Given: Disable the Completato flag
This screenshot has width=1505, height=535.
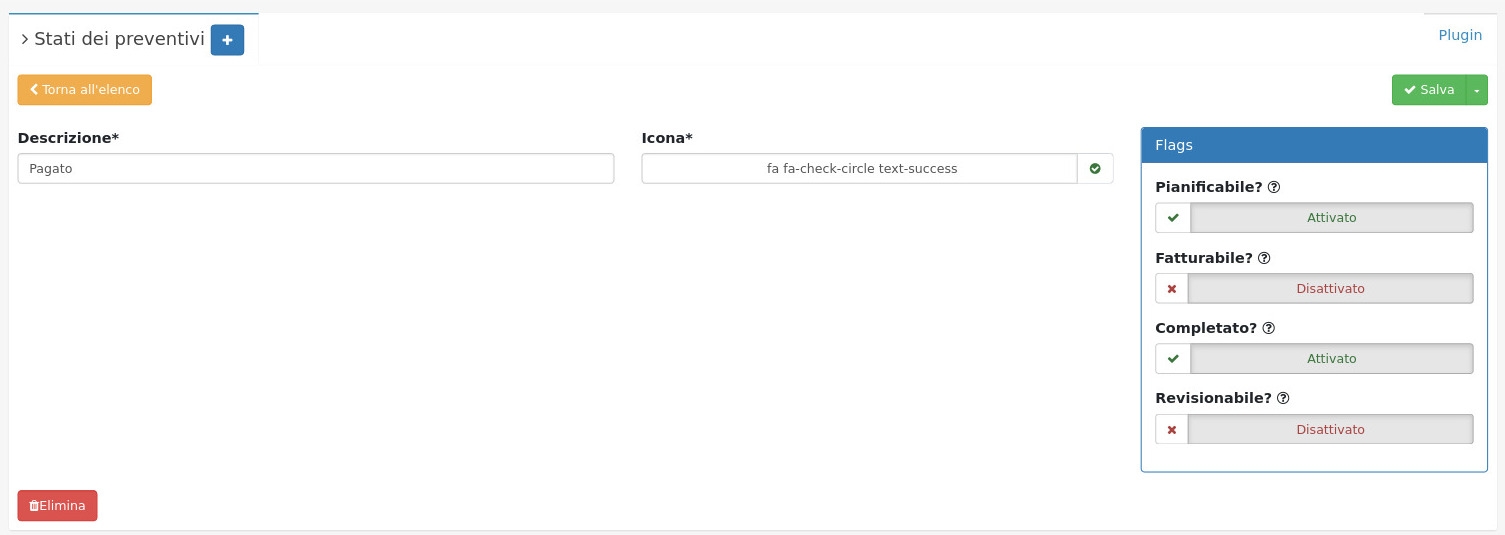Looking at the screenshot, I should coord(1331,359).
